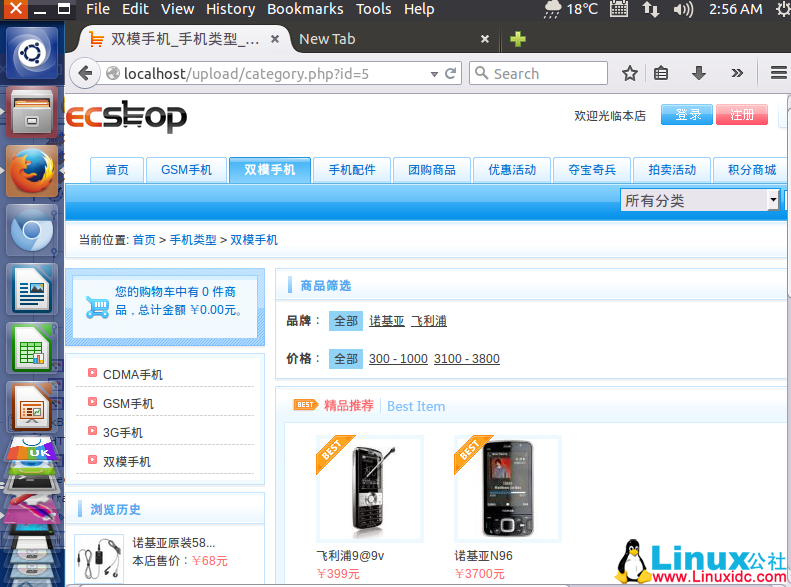Open the system clock 2:56 AM
791x587 pixels.
(736, 9)
